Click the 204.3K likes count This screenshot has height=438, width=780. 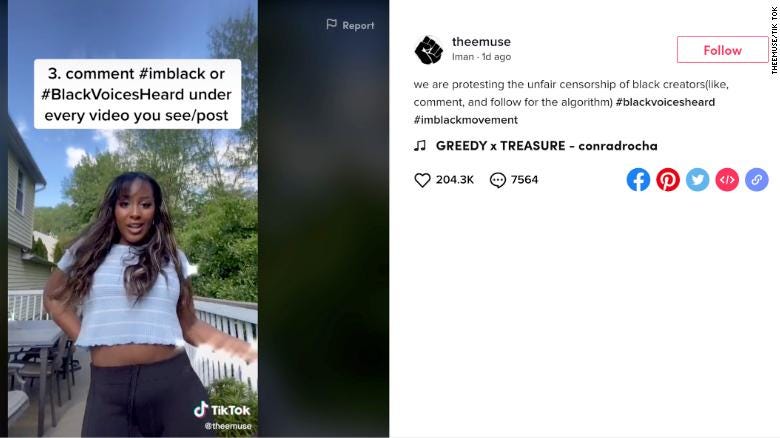tap(455, 180)
